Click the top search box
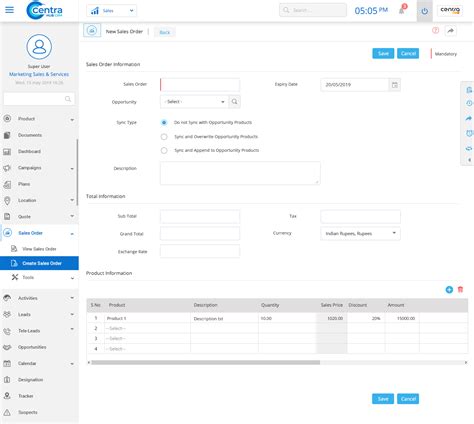 point(313,10)
